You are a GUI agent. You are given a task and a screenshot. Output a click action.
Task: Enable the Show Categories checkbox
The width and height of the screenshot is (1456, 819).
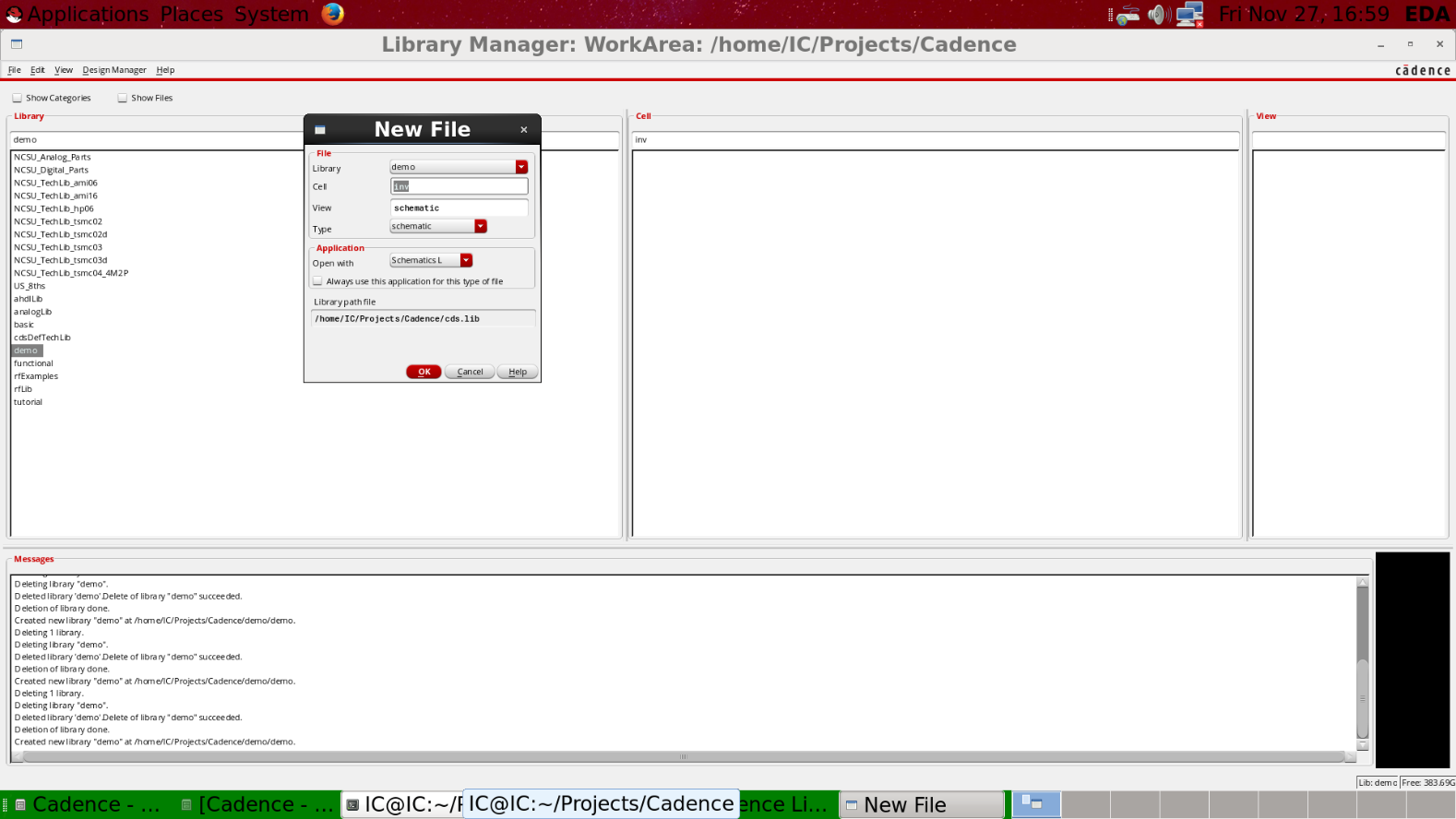click(x=18, y=98)
